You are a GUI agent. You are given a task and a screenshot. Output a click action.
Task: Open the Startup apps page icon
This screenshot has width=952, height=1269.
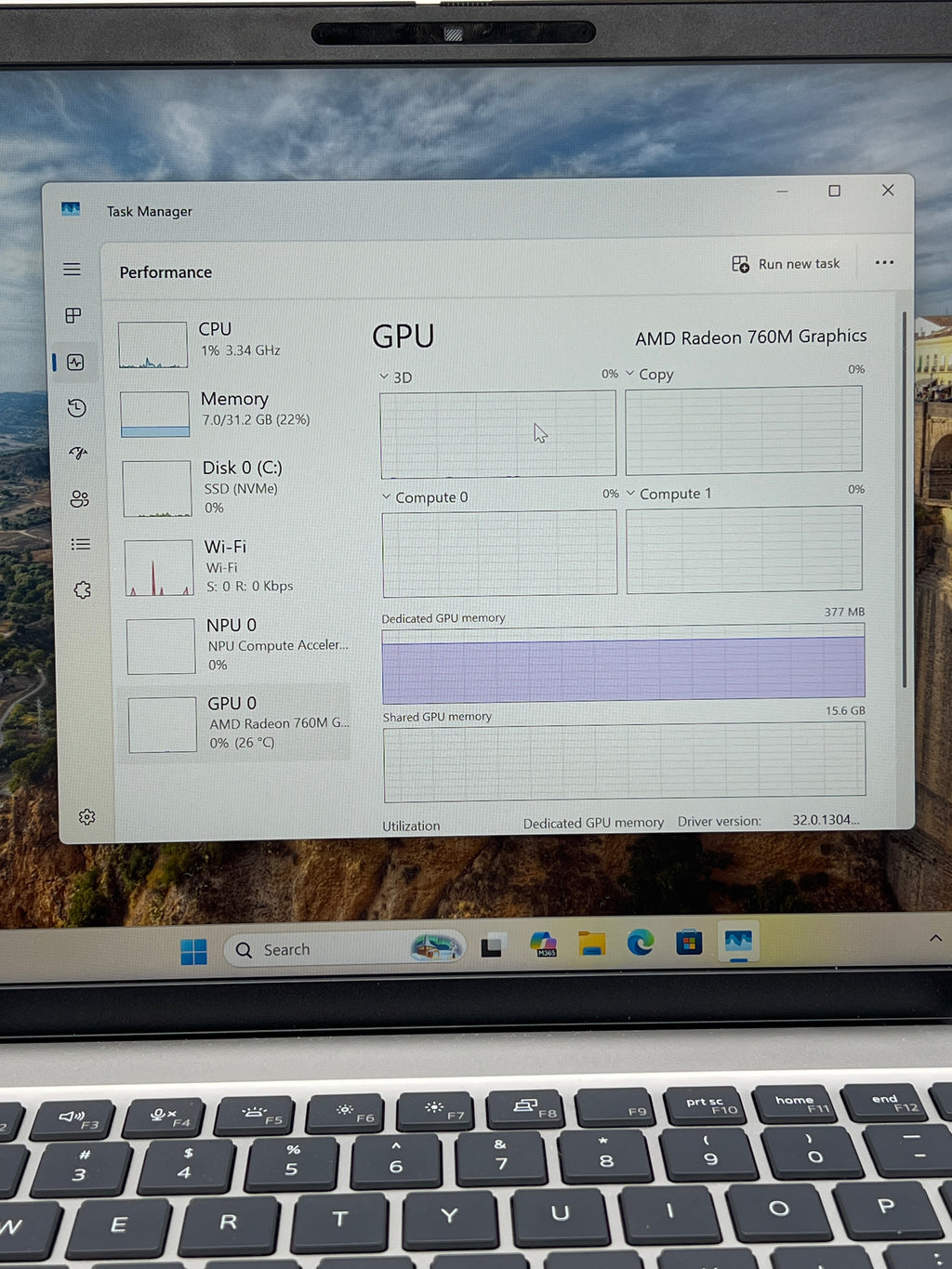point(78,453)
